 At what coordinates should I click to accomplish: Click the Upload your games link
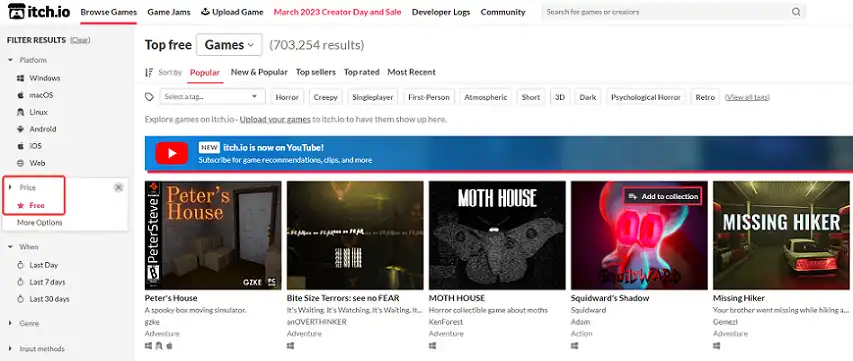pos(275,119)
